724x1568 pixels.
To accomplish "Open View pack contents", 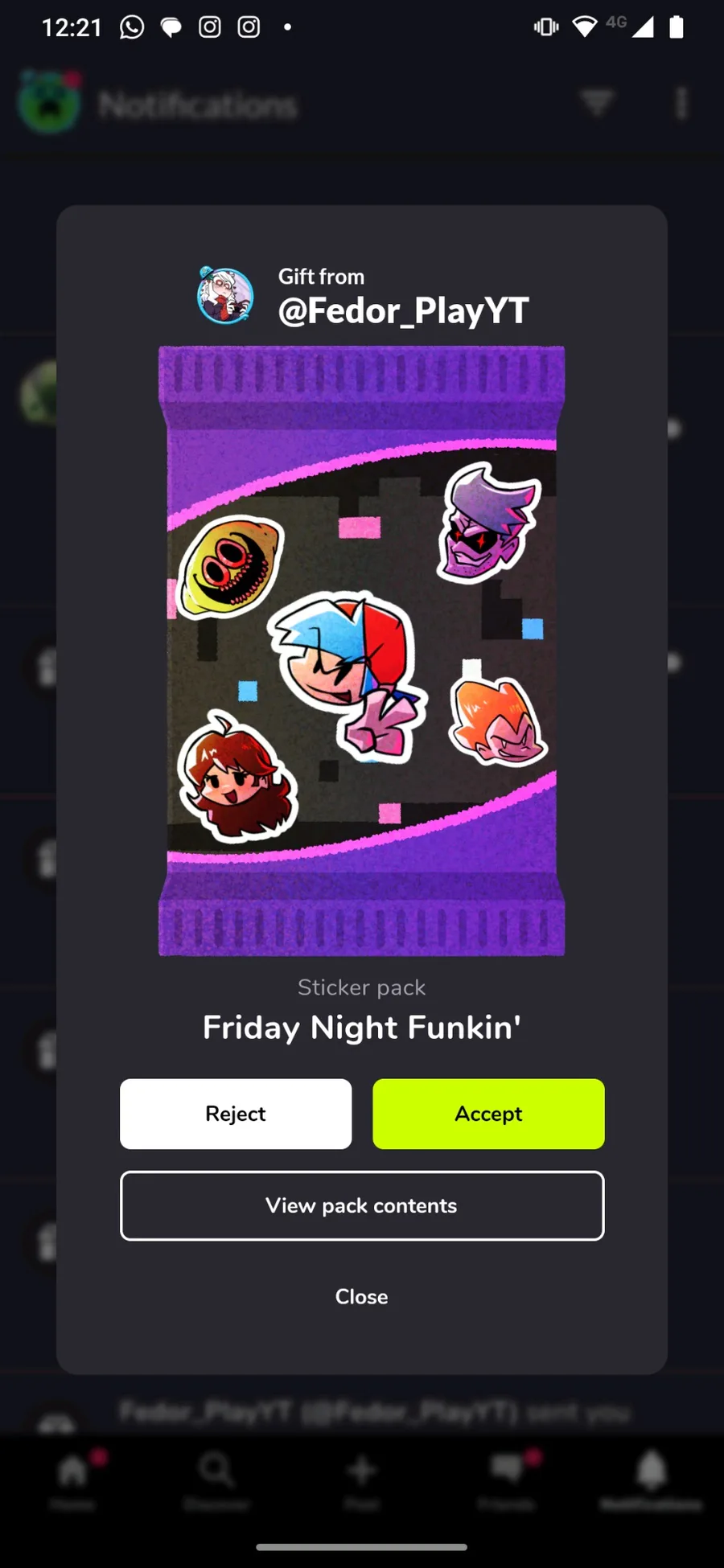I will tap(362, 1205).
